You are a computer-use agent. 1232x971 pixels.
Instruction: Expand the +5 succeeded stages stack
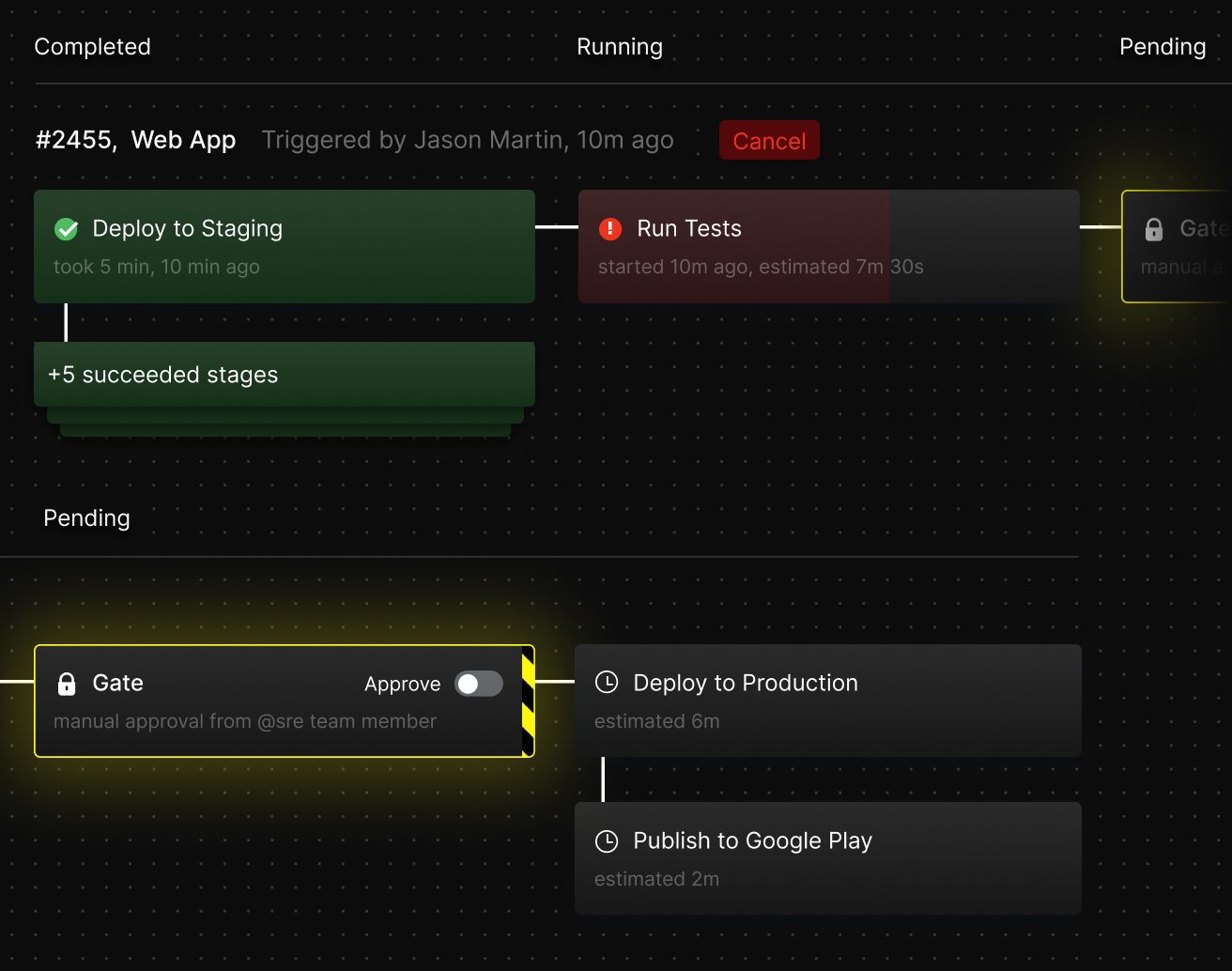click(285, 374)
